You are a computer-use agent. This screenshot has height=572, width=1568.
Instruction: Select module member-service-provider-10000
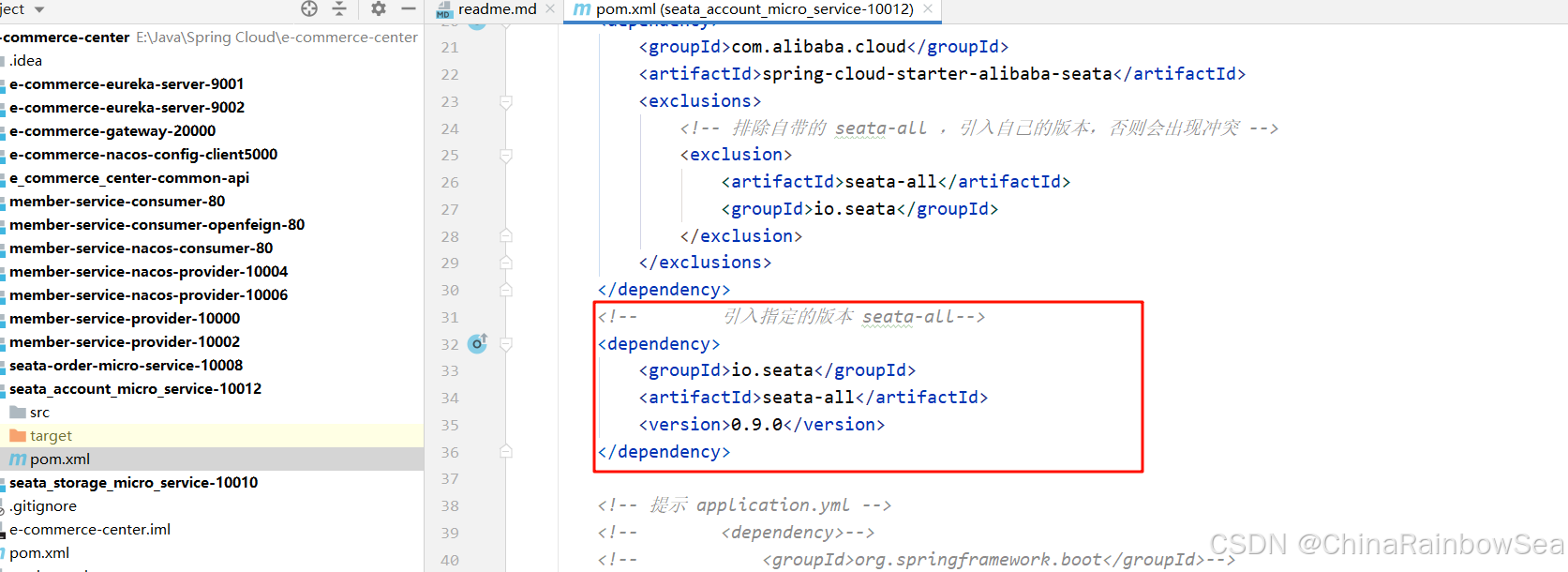(125, 319)
